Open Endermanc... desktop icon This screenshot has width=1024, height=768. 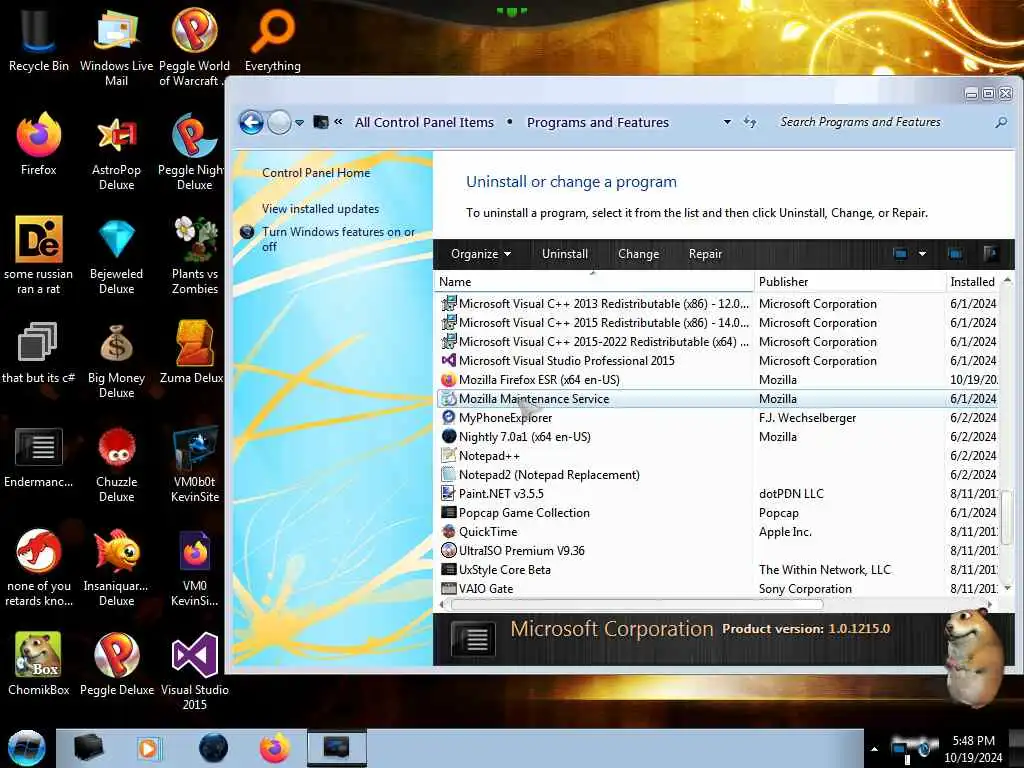click(39, 457)
